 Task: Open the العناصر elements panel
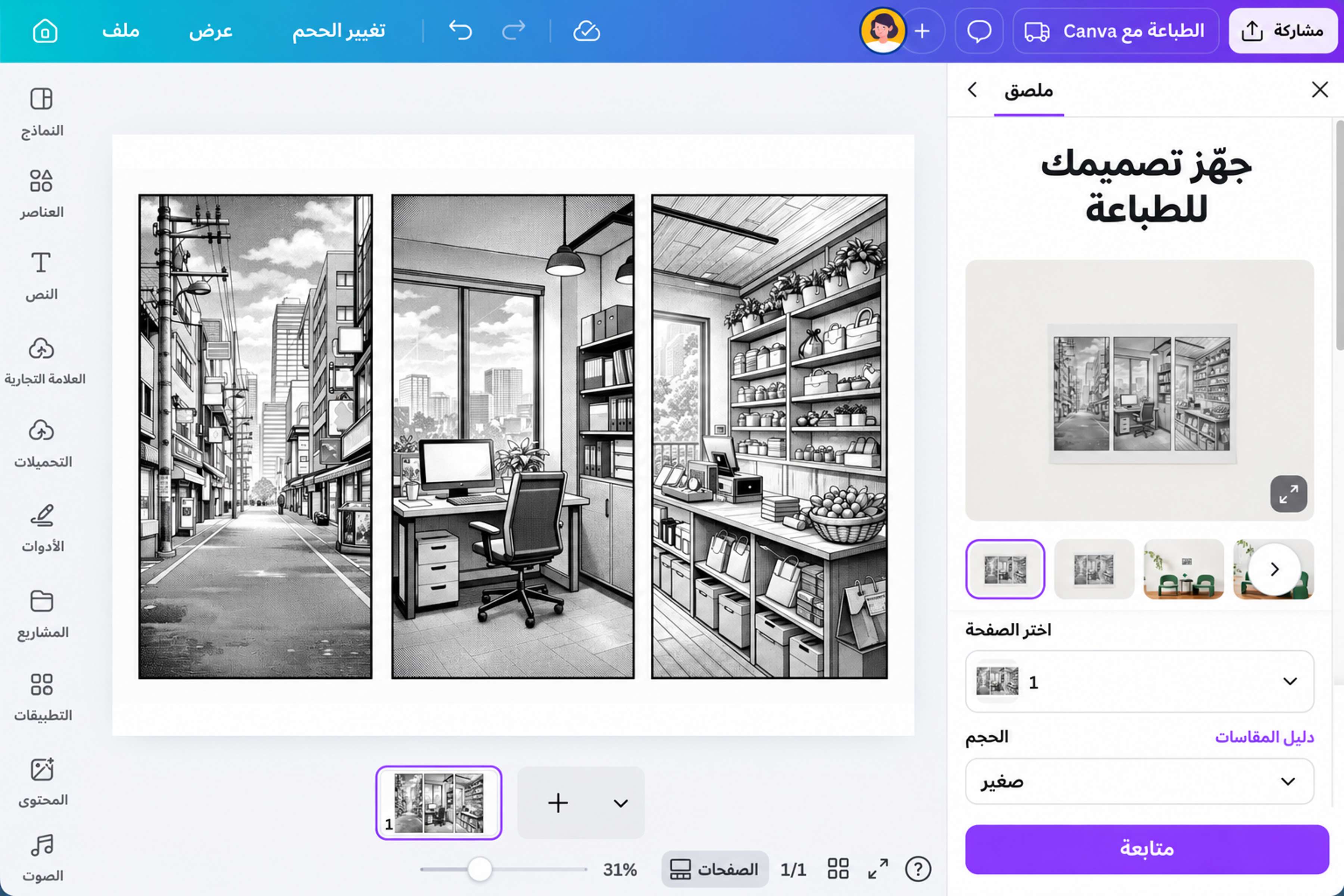pyautogui.click(x=42, y=194)
